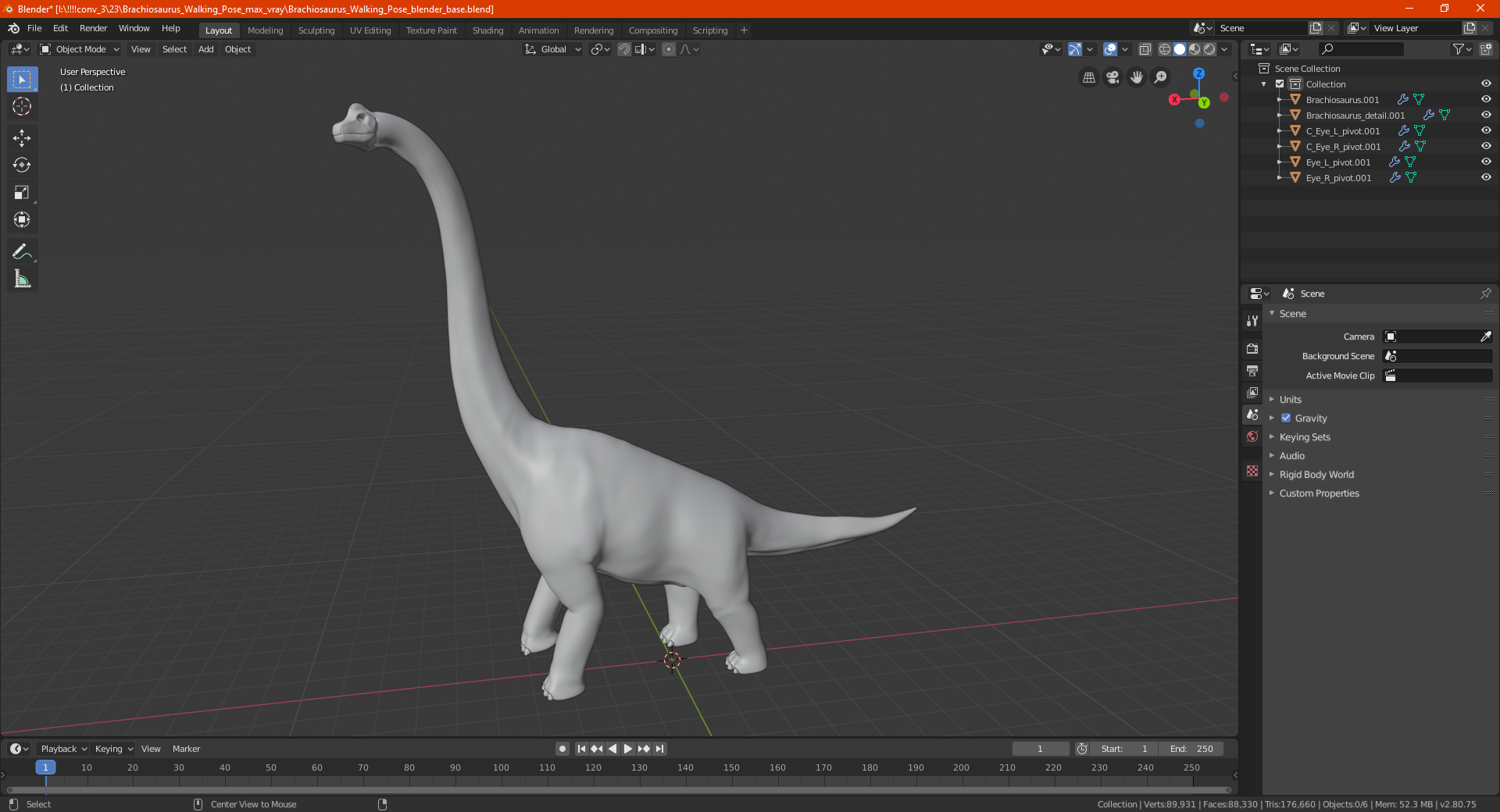The image size is (1500, 812).
Task: Open the Global transform orientation dropdown
Action: pyautogui.click(x=553, y=49)
